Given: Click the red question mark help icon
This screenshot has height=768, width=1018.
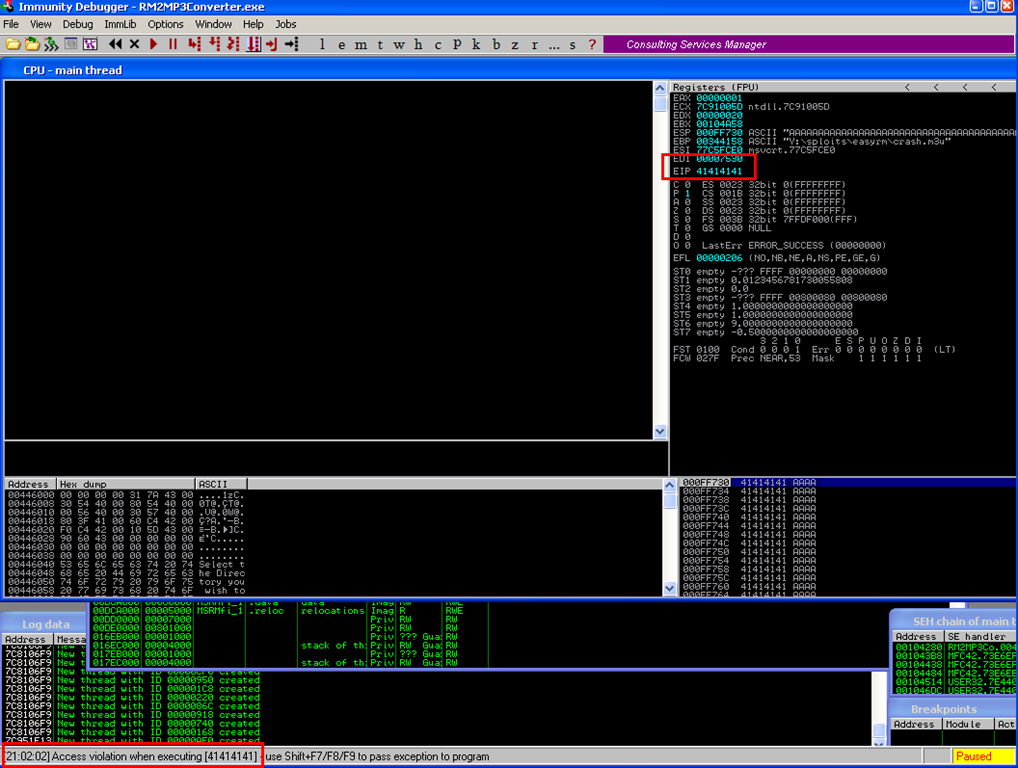Looking at the screenshot, I should pyautogui.click(x=592, y=44).
